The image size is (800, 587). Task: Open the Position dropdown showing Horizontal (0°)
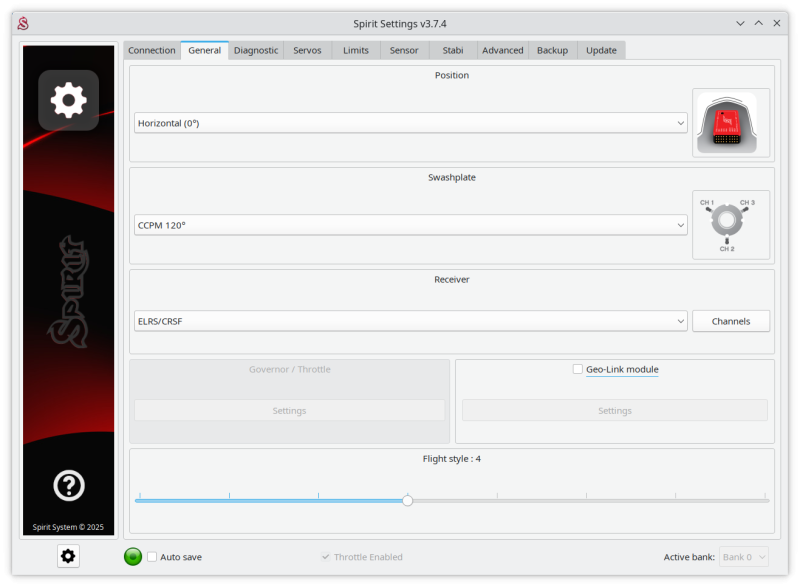pos(411,122)
